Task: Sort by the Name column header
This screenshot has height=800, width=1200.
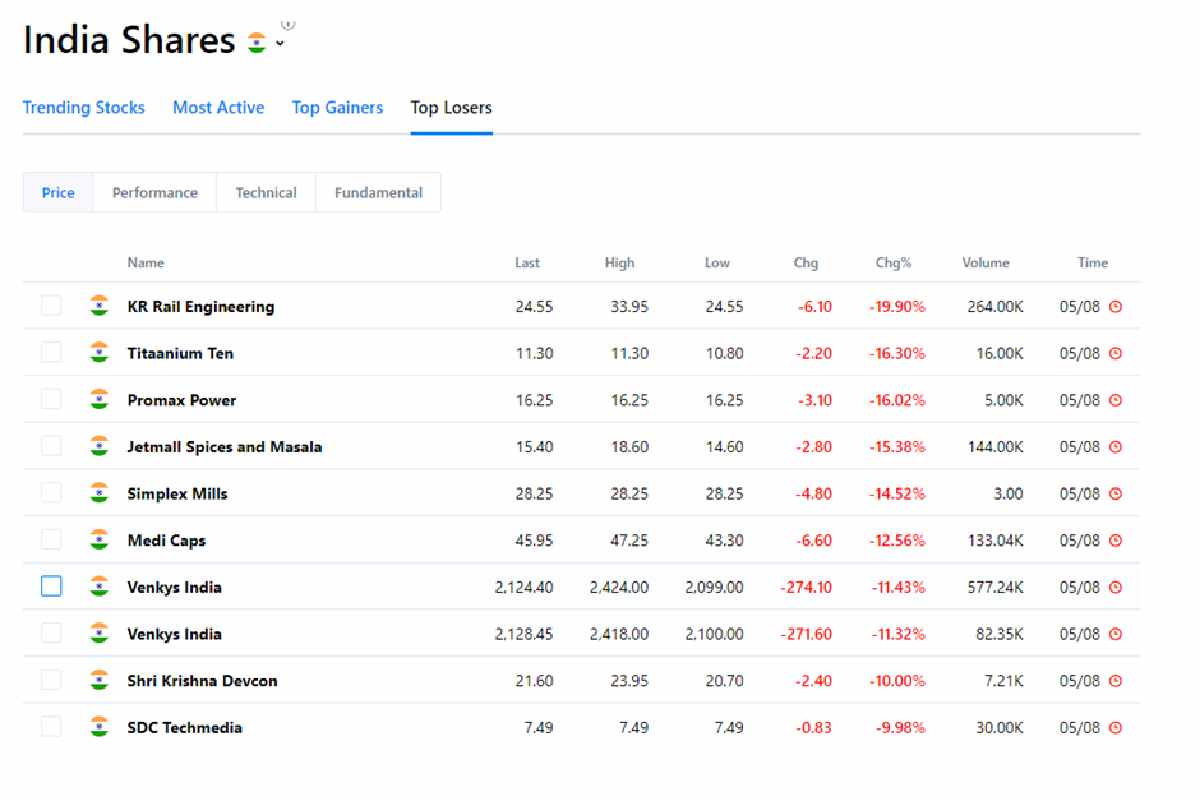Action: [x=146, y=263]
